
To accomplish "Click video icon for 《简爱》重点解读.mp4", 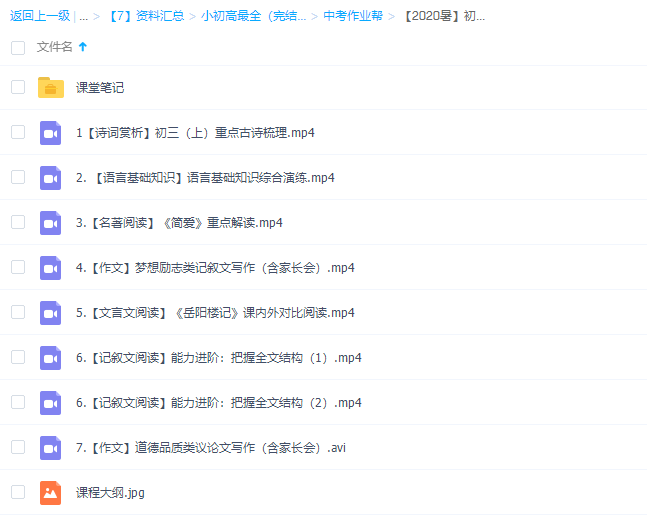I will [51, 223].
